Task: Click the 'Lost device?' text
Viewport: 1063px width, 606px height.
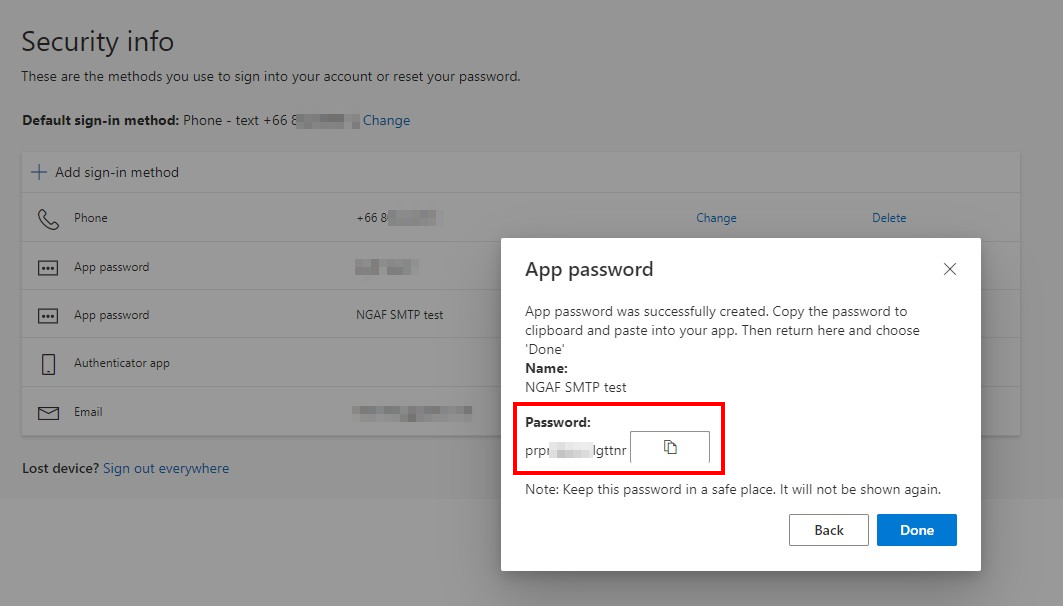Action: (x=60, y=468)
